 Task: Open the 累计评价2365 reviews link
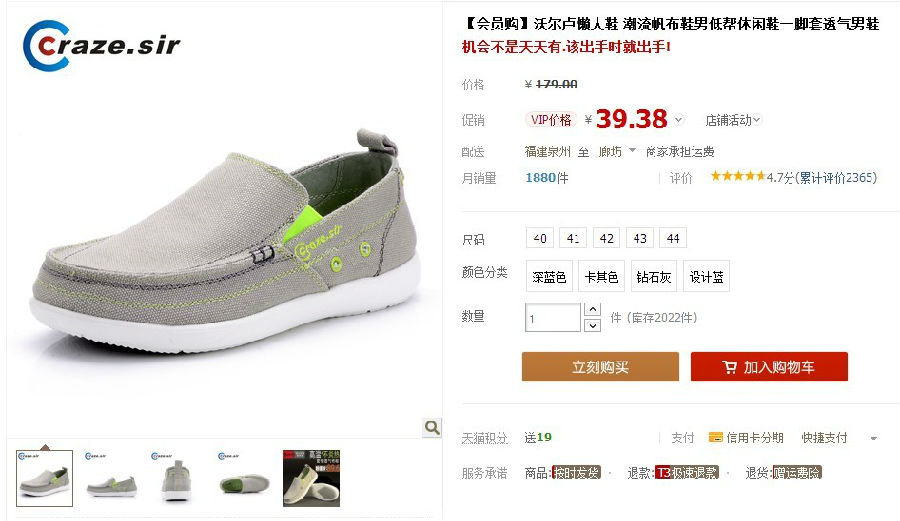836,178
